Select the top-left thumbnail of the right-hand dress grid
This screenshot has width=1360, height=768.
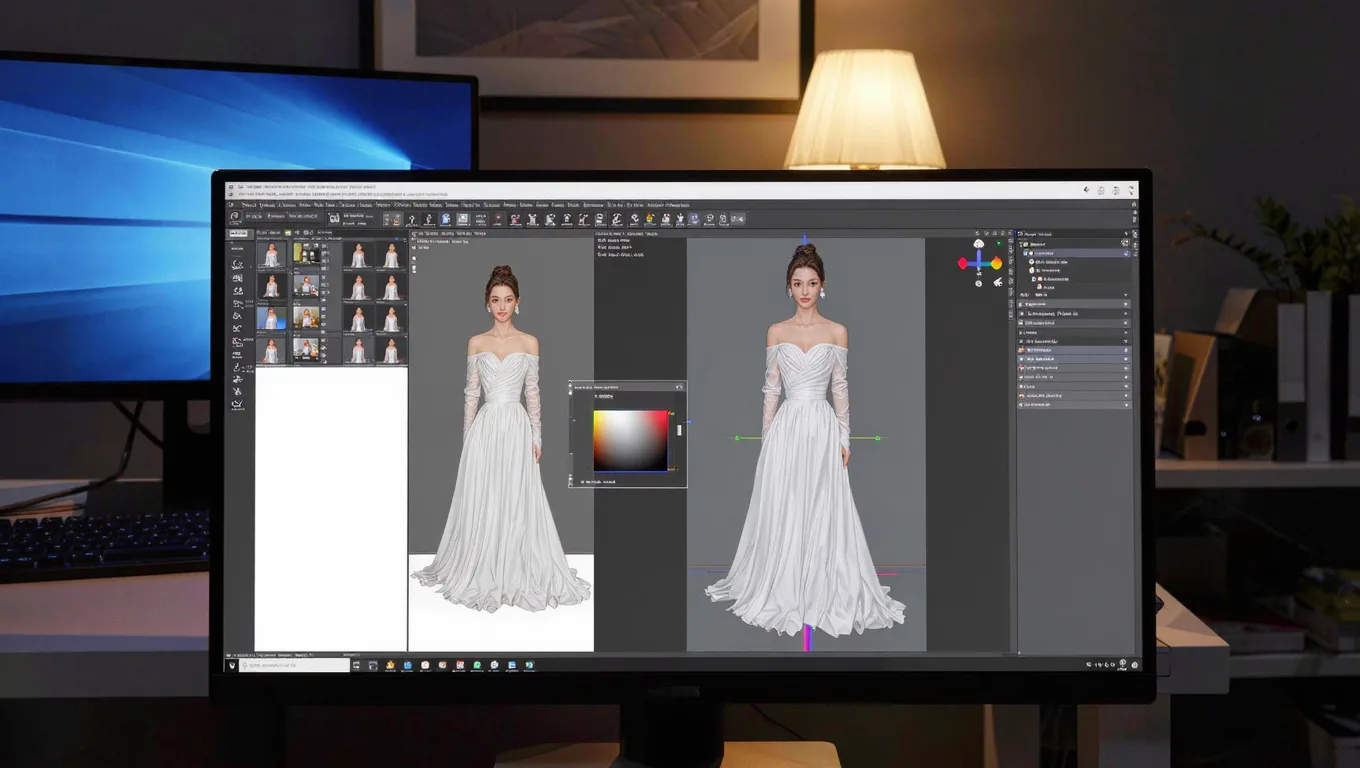tap(359, 255)
